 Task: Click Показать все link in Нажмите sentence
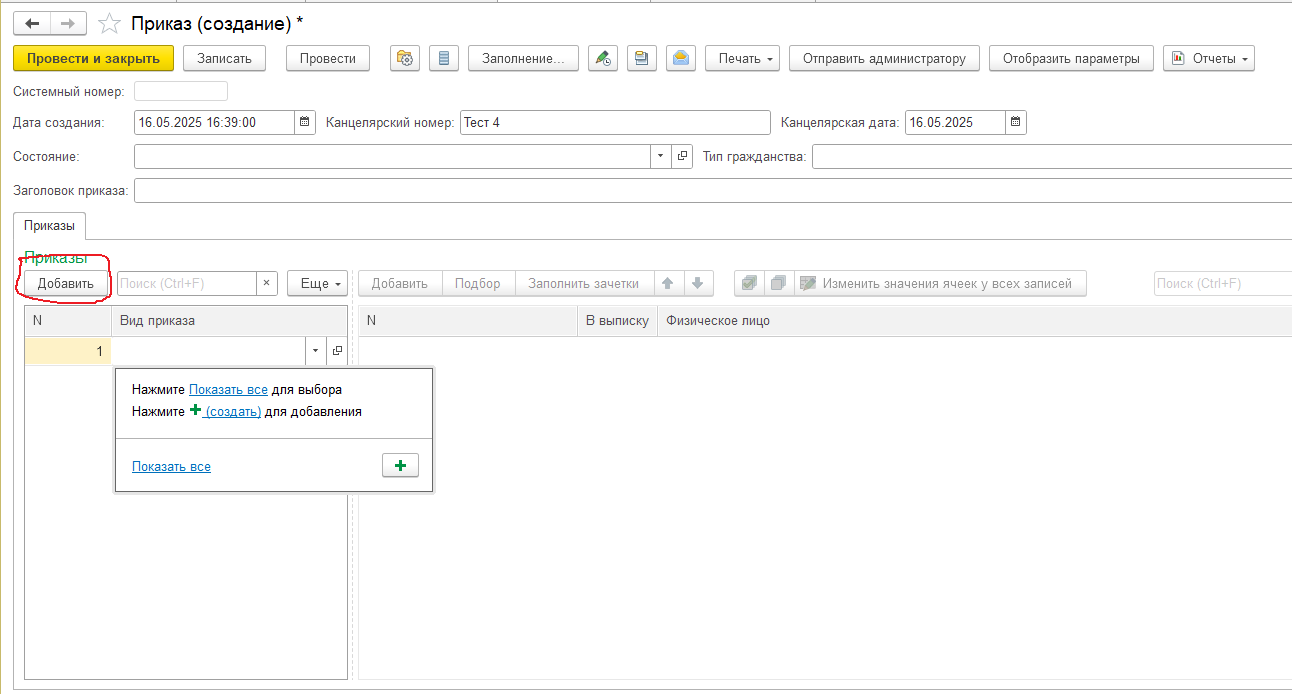[x=228, y=390]
